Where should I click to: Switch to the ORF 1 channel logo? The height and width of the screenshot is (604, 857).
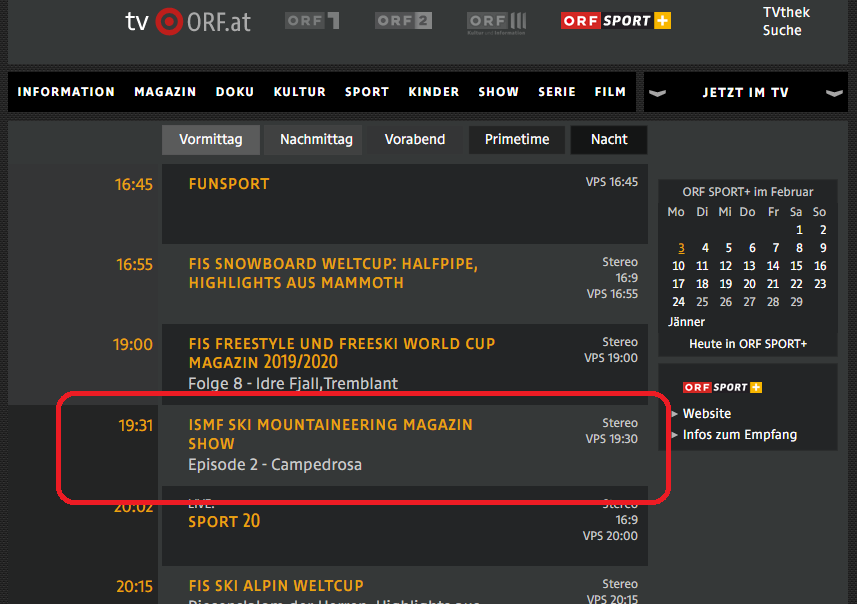tap(312, 21)
